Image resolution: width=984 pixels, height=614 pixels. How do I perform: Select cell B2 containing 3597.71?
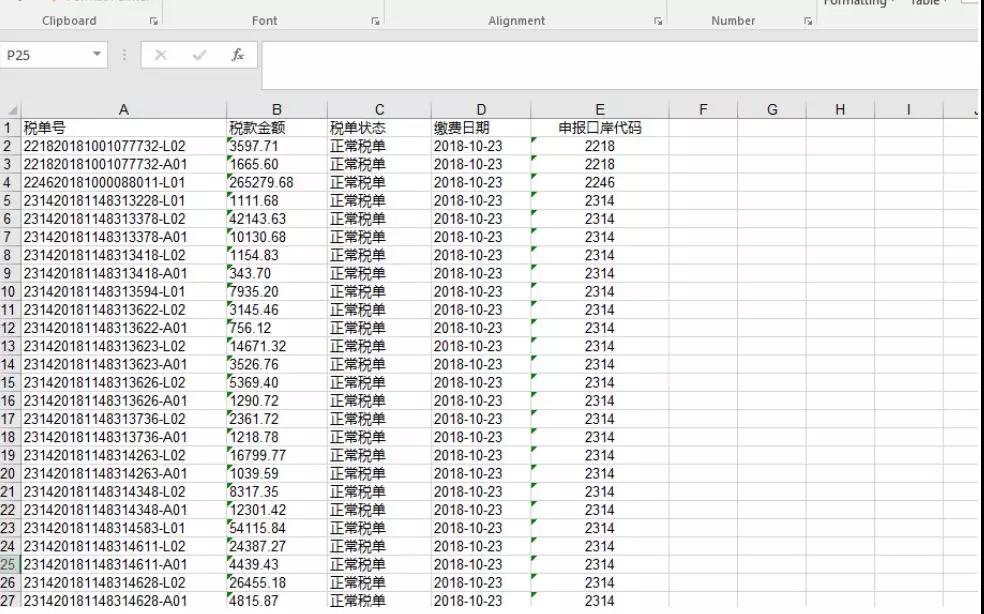[277, 144]
